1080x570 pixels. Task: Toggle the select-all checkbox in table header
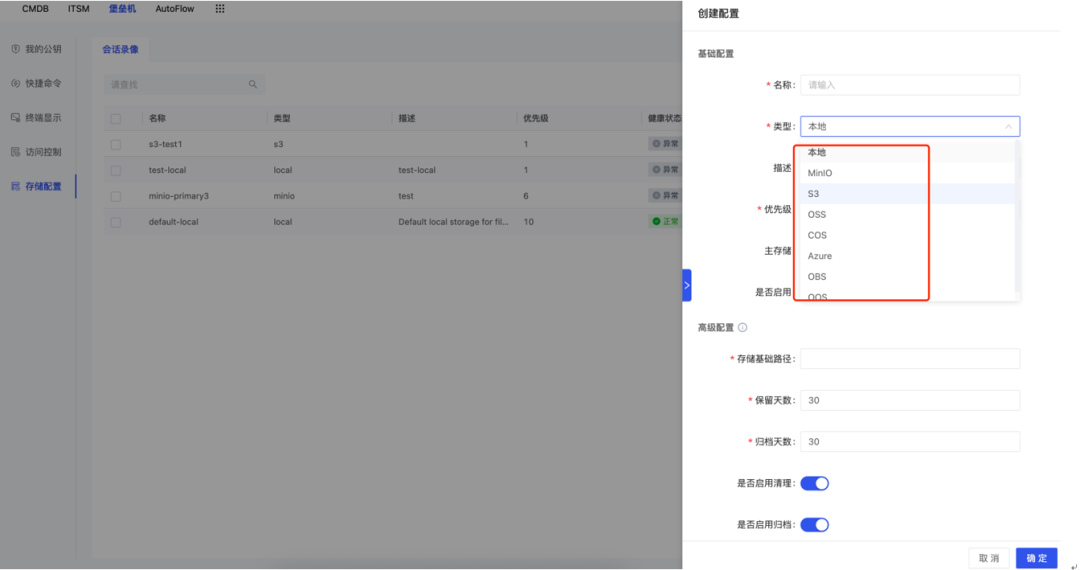(116, 118)
